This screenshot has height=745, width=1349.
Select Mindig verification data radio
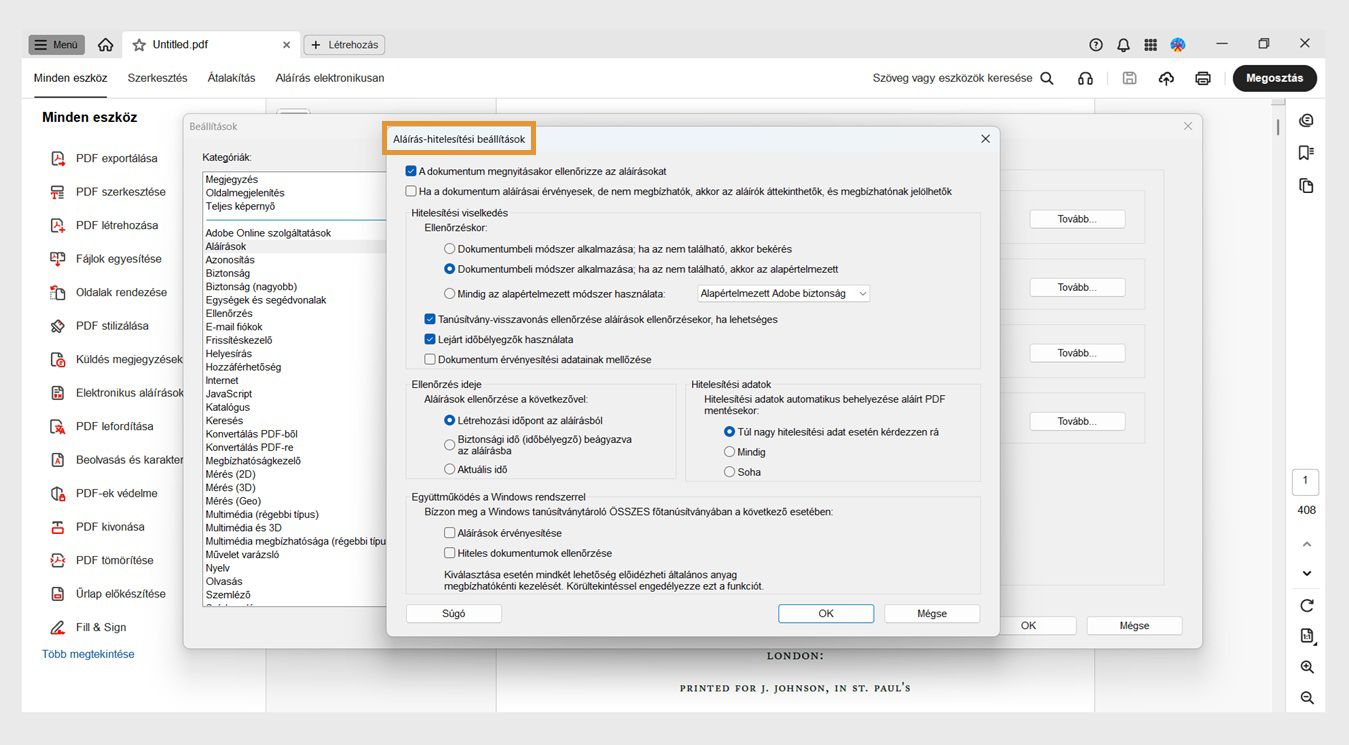click(730, 452)
